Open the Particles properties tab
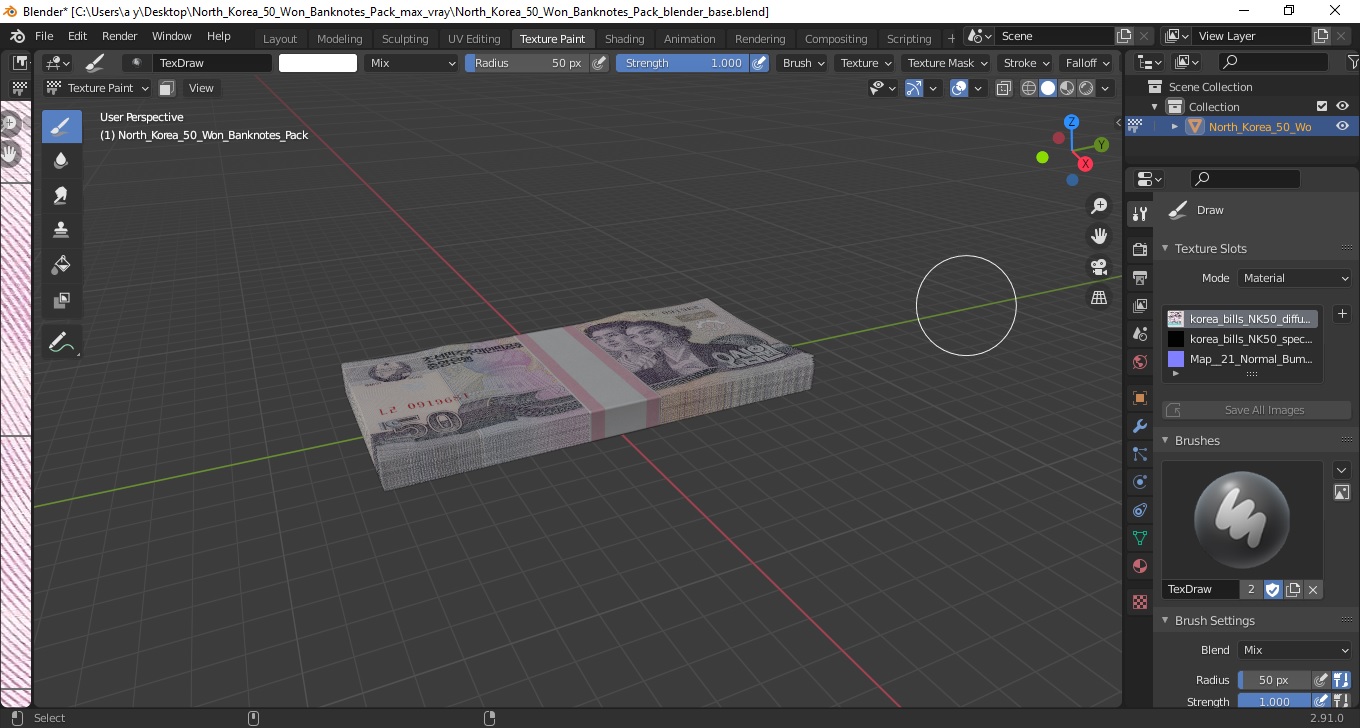1360x728 pixels. [x=1139, y=454]
